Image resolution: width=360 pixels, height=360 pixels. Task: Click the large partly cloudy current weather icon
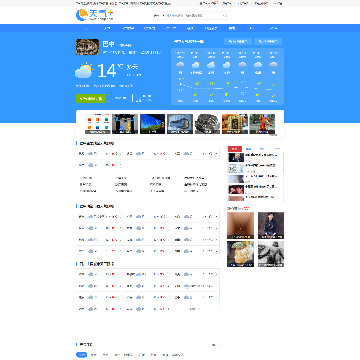(84, 71)
